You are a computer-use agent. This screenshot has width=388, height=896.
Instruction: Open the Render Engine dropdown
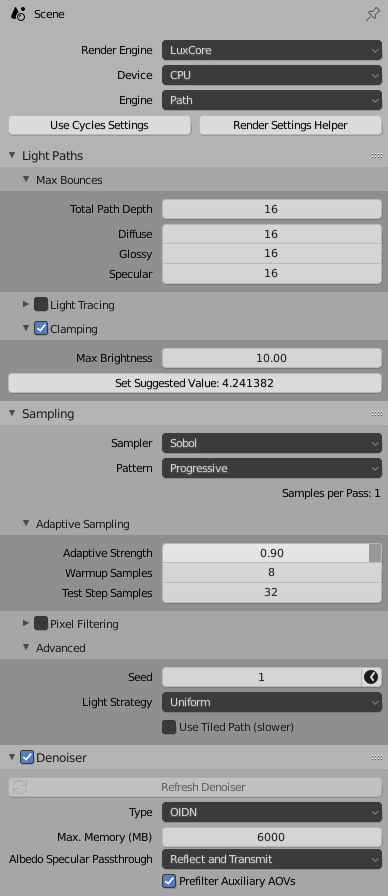pos(271,50)
